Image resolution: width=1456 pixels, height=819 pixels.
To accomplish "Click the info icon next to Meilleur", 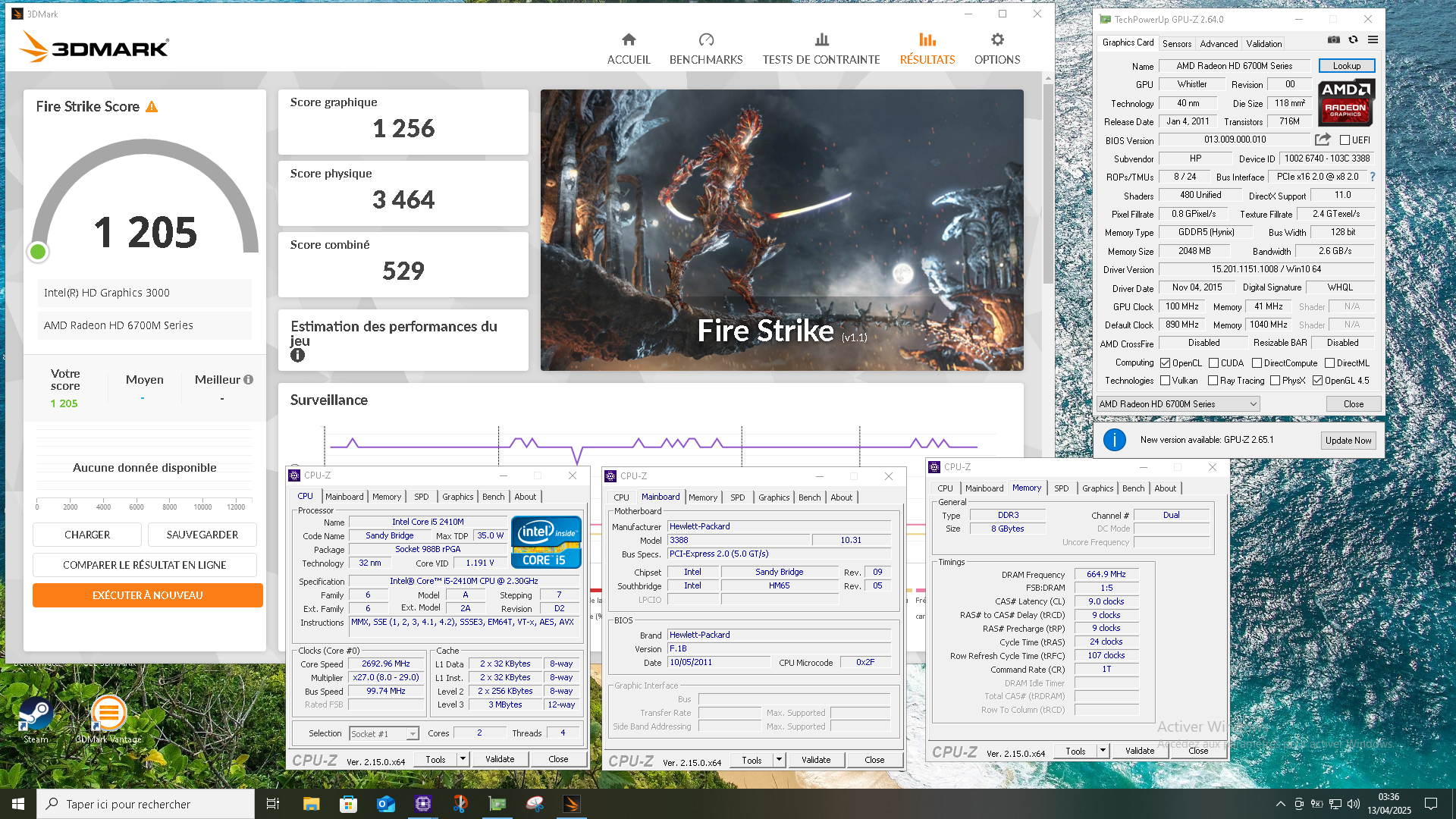I will click(x=248, y=379).
